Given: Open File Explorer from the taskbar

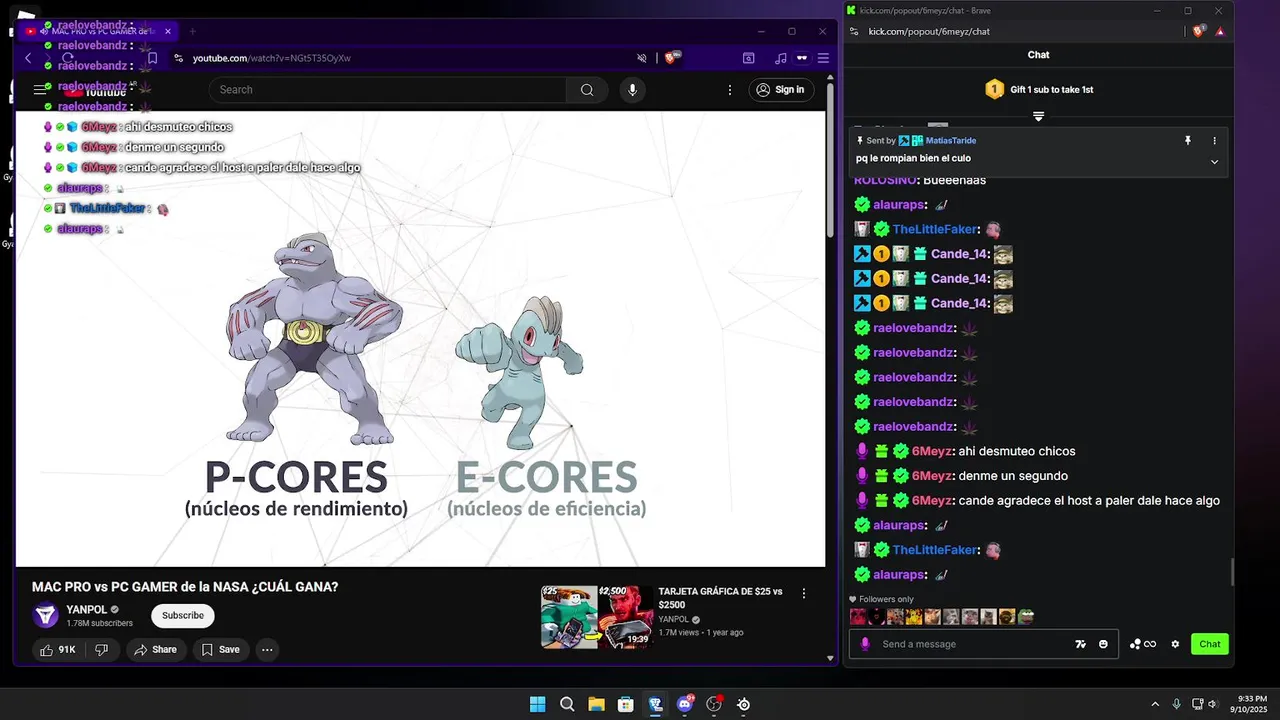Looking at the screenshot, I should pos(596,704).
